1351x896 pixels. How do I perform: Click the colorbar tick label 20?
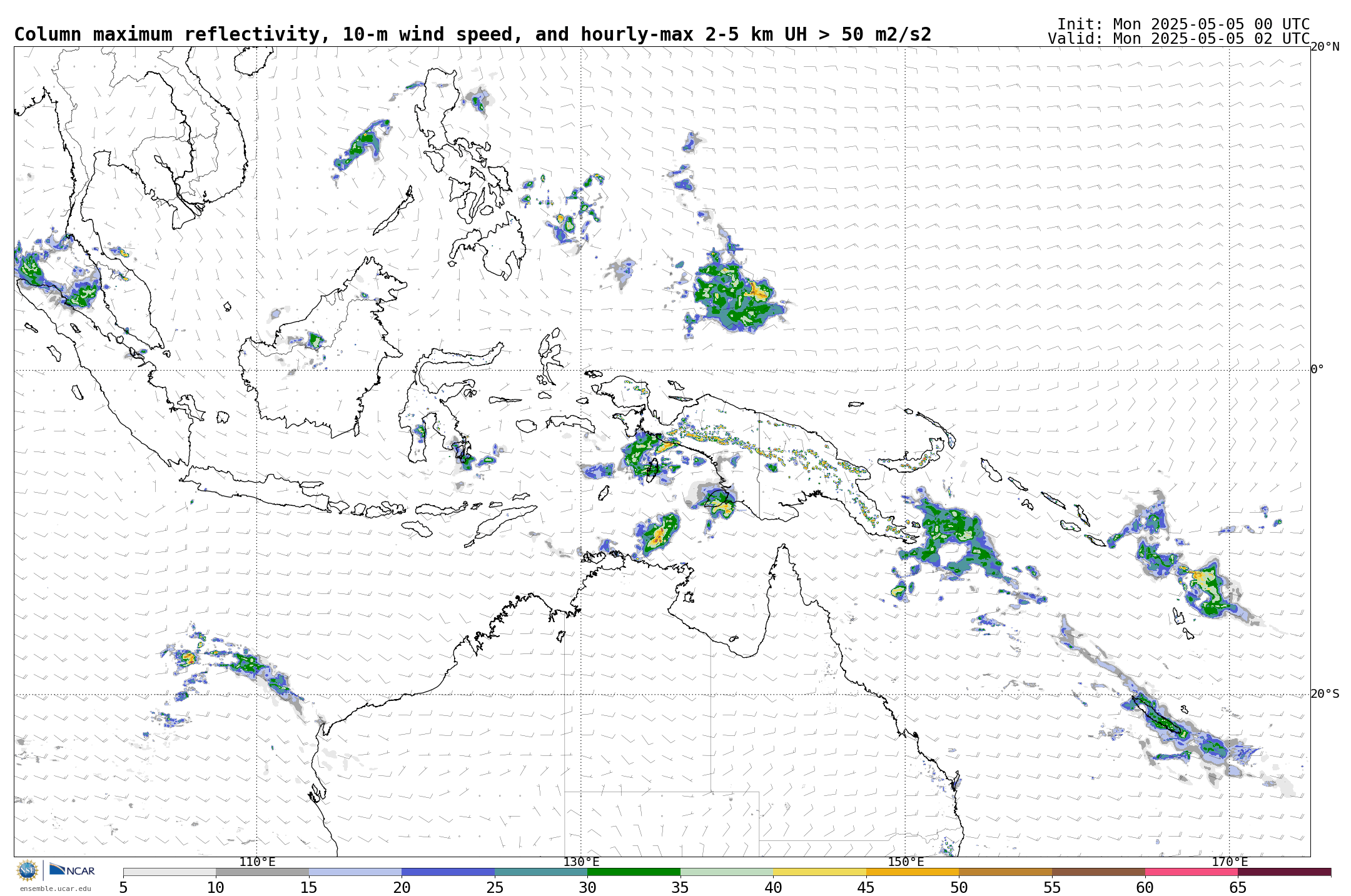(402, 888)
